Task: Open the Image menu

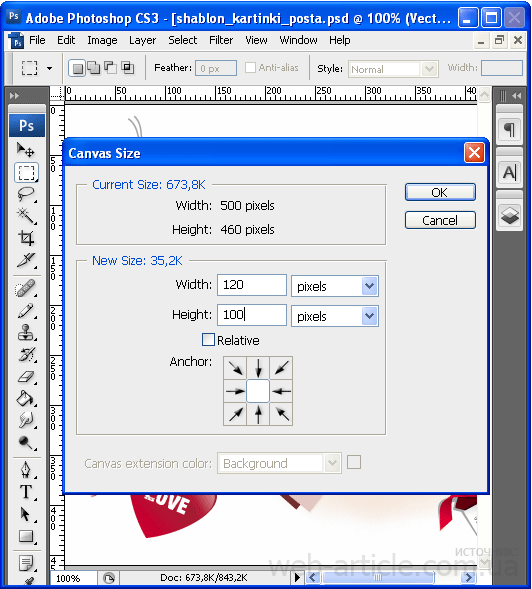Action: pos(102,40)
